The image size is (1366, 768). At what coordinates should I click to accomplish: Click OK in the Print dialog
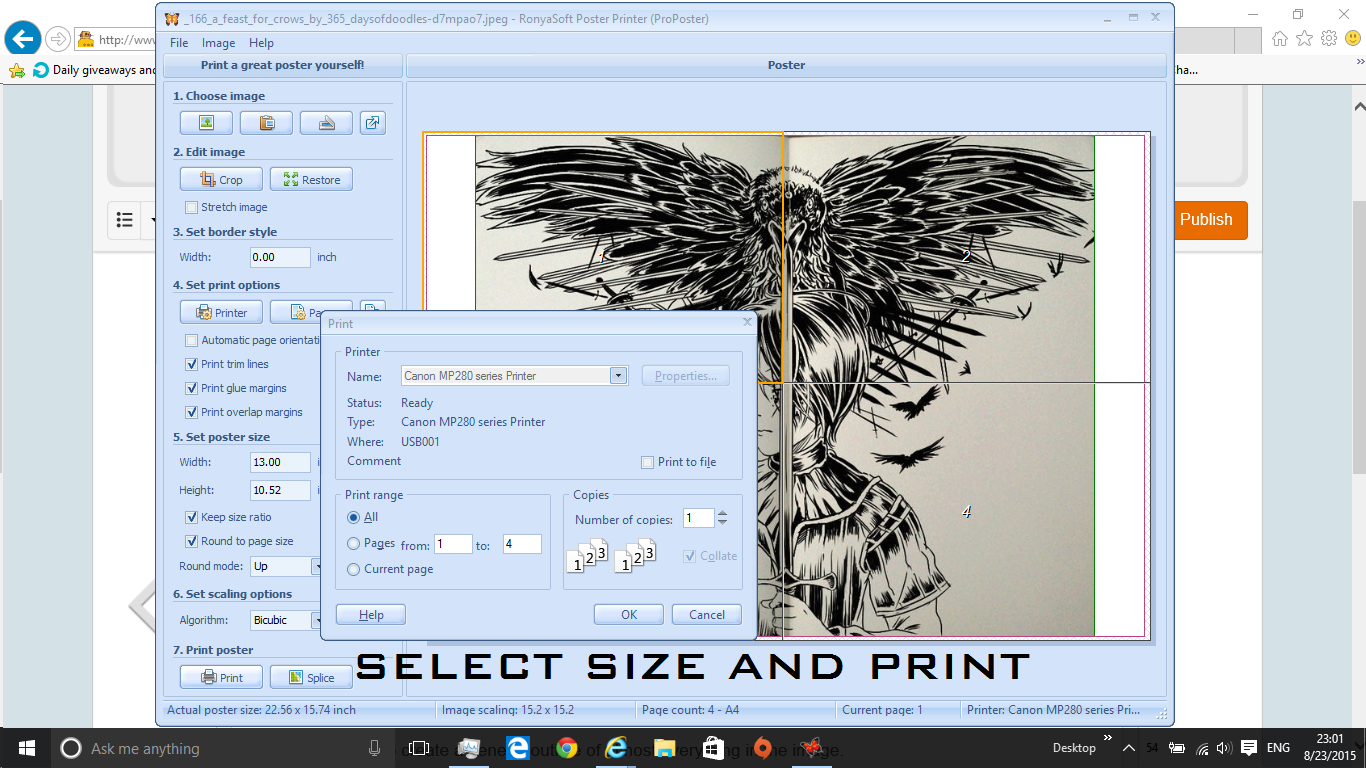click(x=629, y=614)
